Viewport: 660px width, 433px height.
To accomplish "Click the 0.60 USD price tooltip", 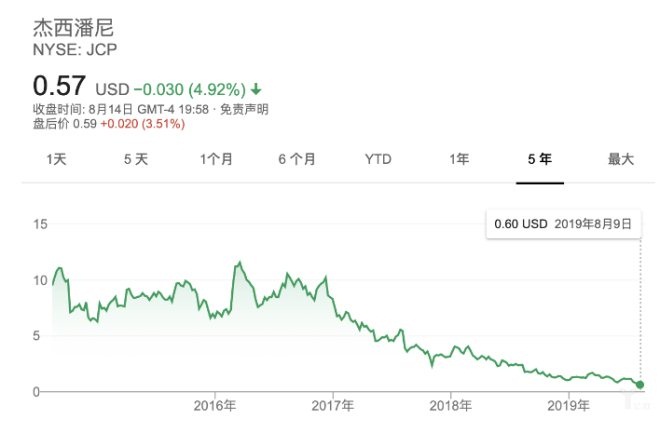I will click(x=563, y=224).
